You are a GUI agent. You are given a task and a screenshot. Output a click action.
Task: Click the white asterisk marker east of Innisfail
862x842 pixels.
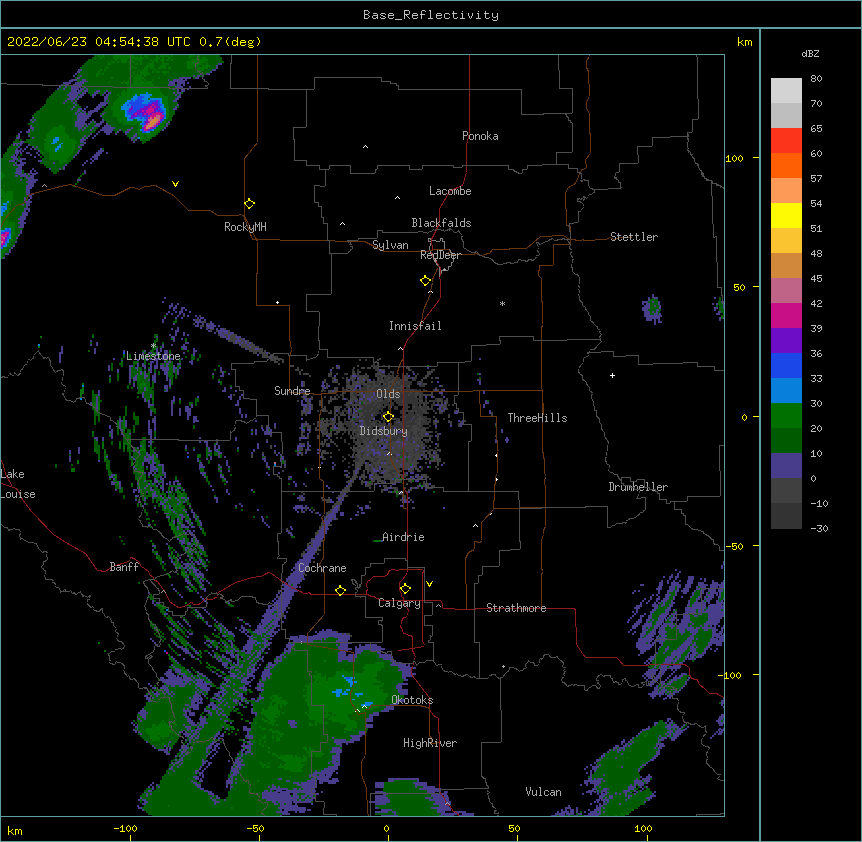pos(502,304)
